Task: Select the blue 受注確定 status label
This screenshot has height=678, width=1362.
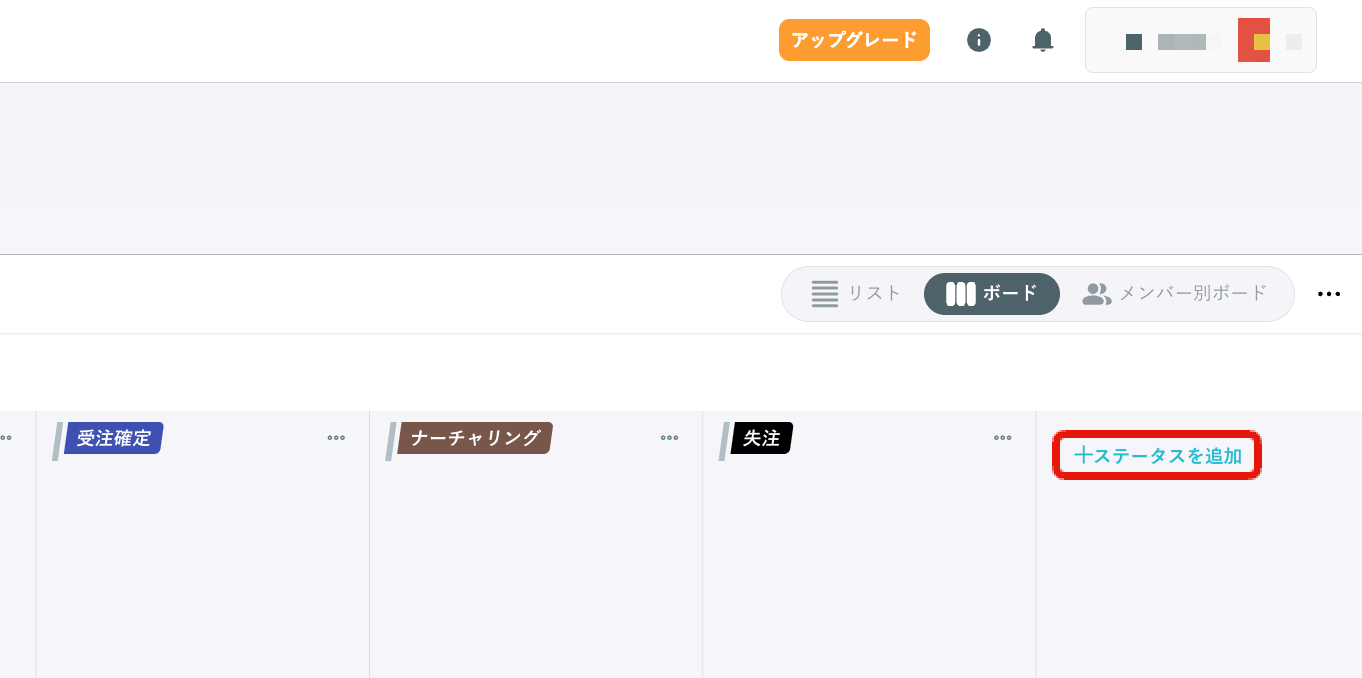Action: pyautogui.click(x=114, y=438)
